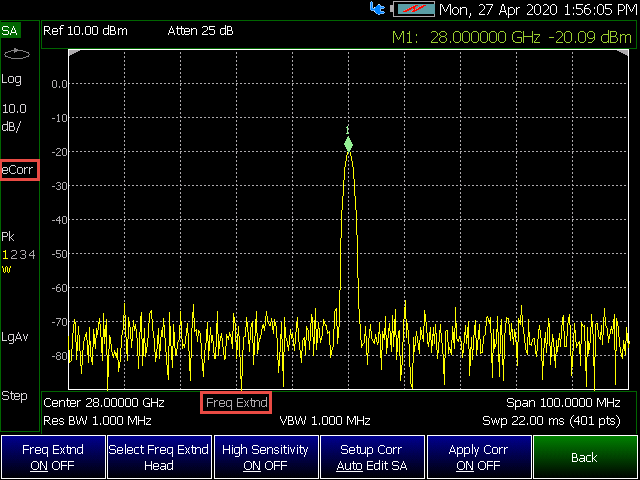
Task: Click the Atten 25 dB readout
Action: (x=200, y=31)
